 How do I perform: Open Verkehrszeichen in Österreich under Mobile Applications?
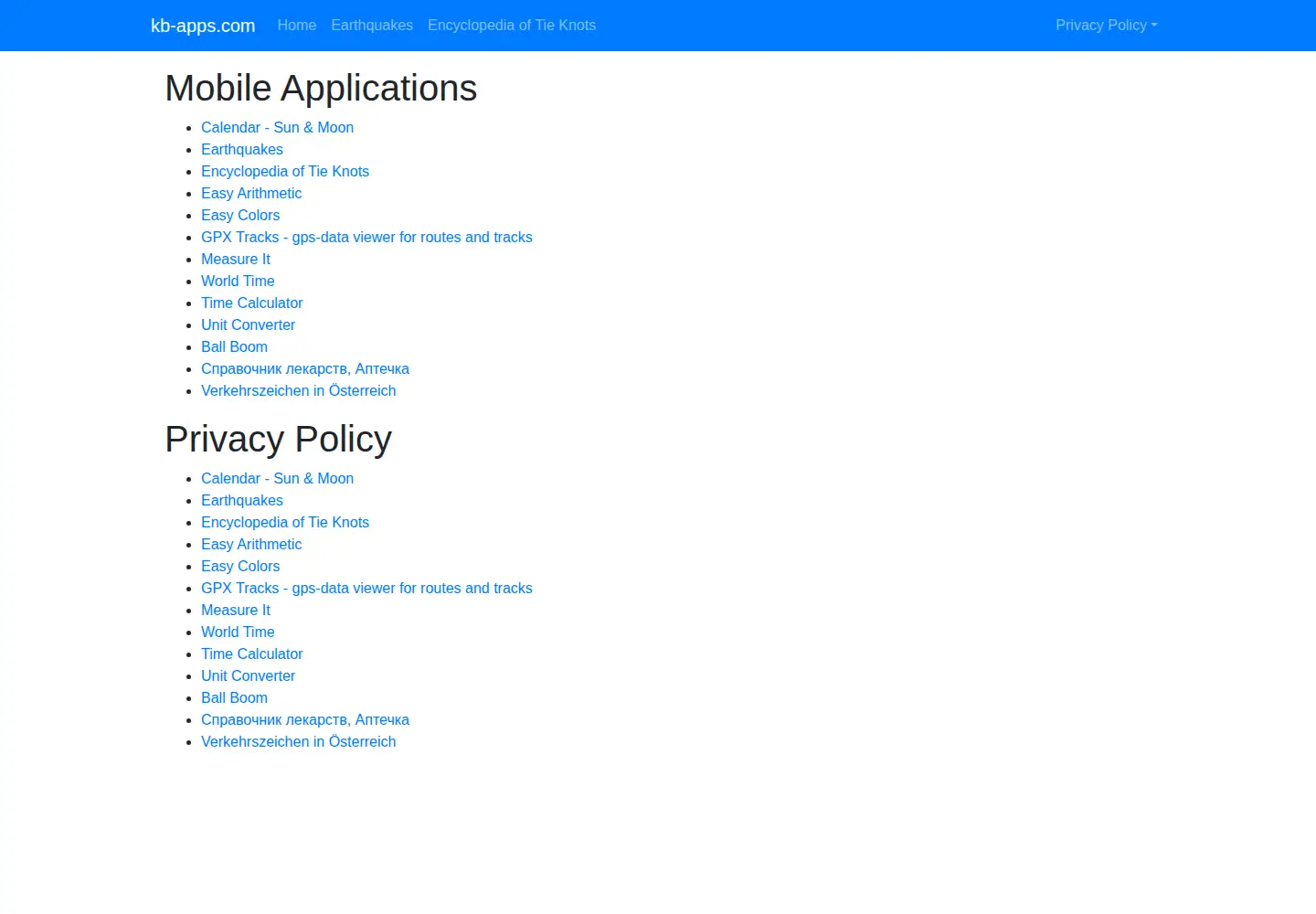tap(299, 391)
